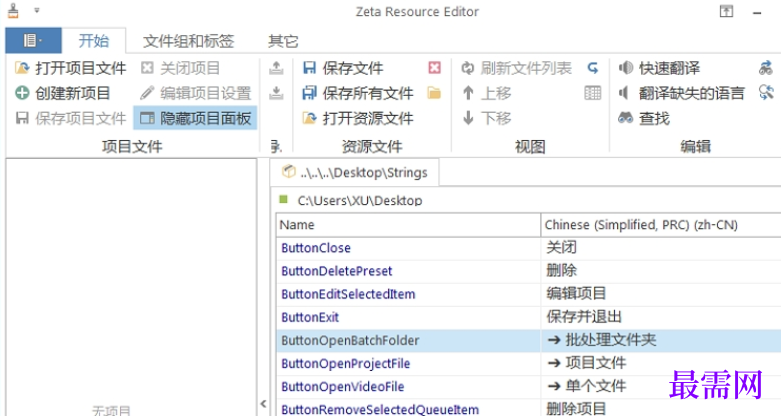Click the binoculars-with-arrows icon beside 快速翻译
The image size is (781, 416).
pyautogui.click(x=766, y=68)
